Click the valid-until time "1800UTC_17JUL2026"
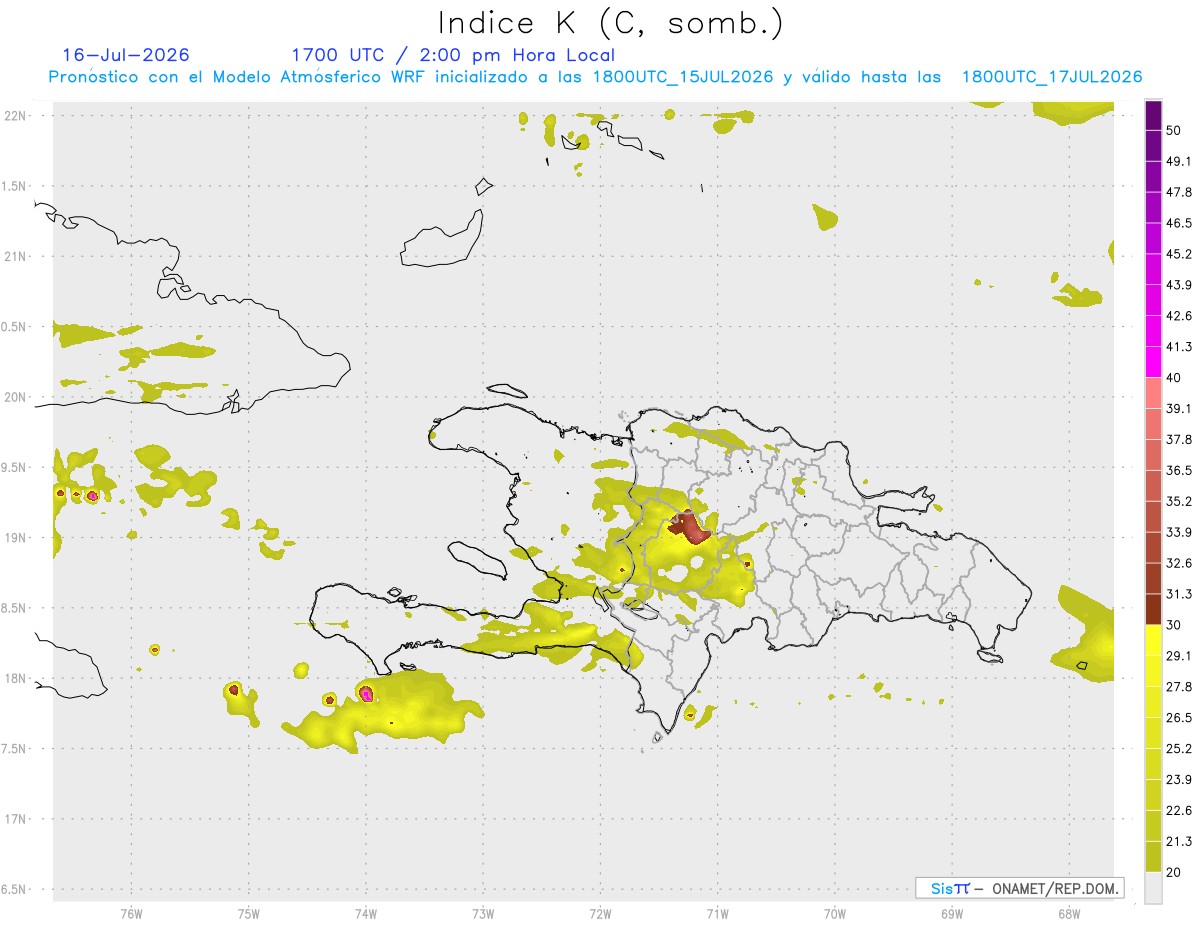The image size is (1200, 927). click(1052, 77)
